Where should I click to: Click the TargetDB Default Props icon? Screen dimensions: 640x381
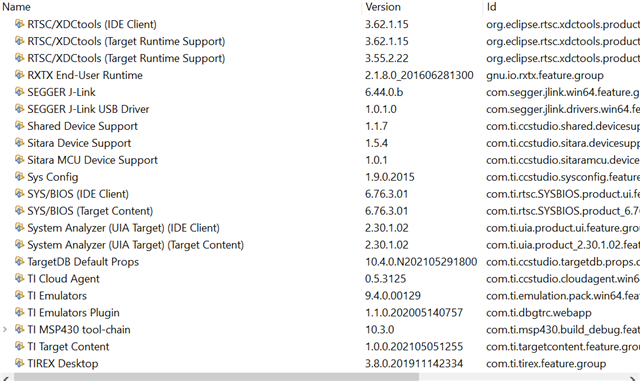coord(19,261)
